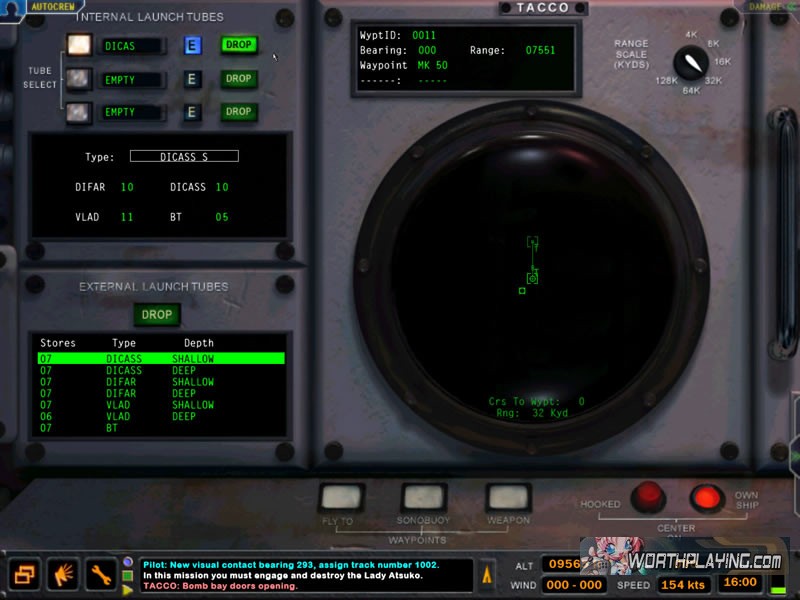Click the waypoint symbol on the radar scope
800x600 pixels.
533,241
